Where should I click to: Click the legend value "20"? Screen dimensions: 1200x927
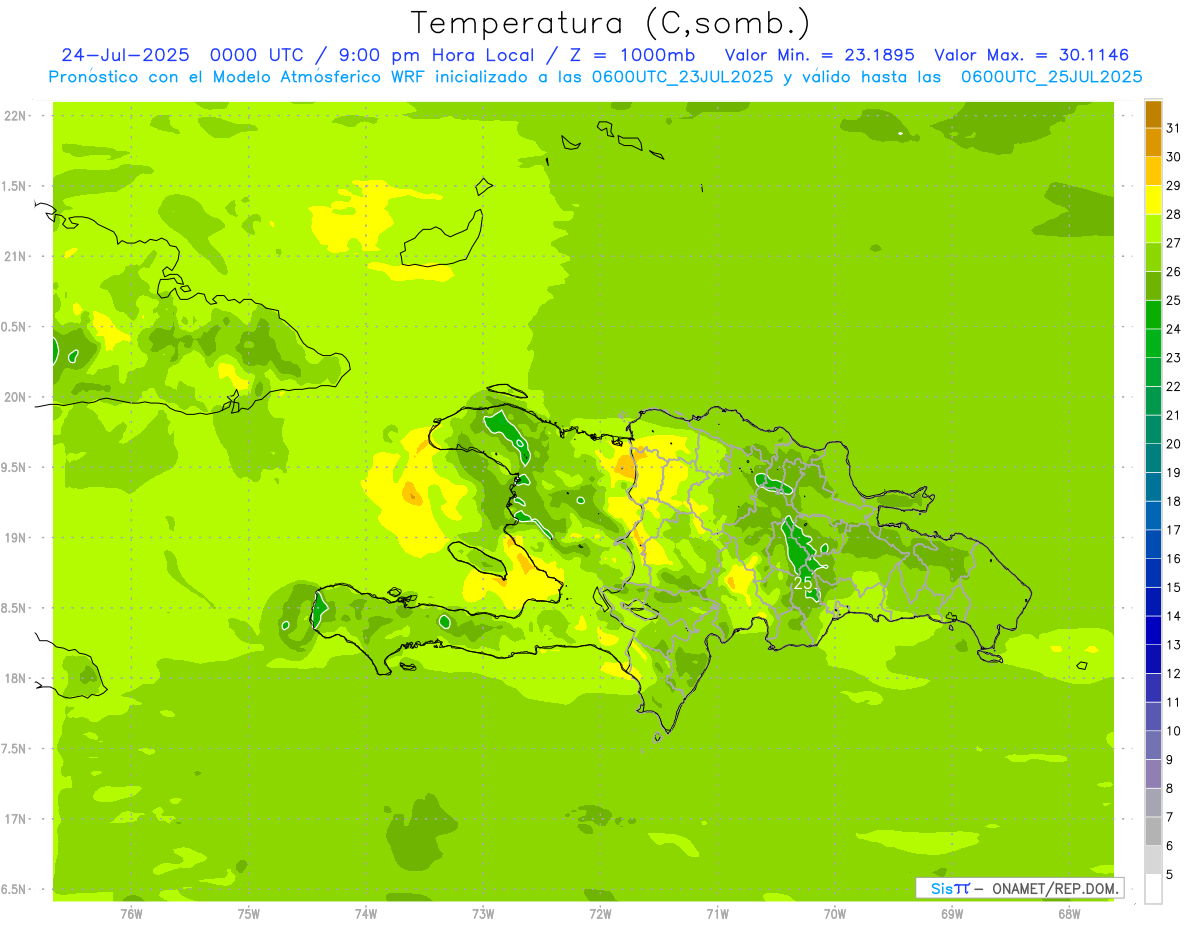[1173, 443]
